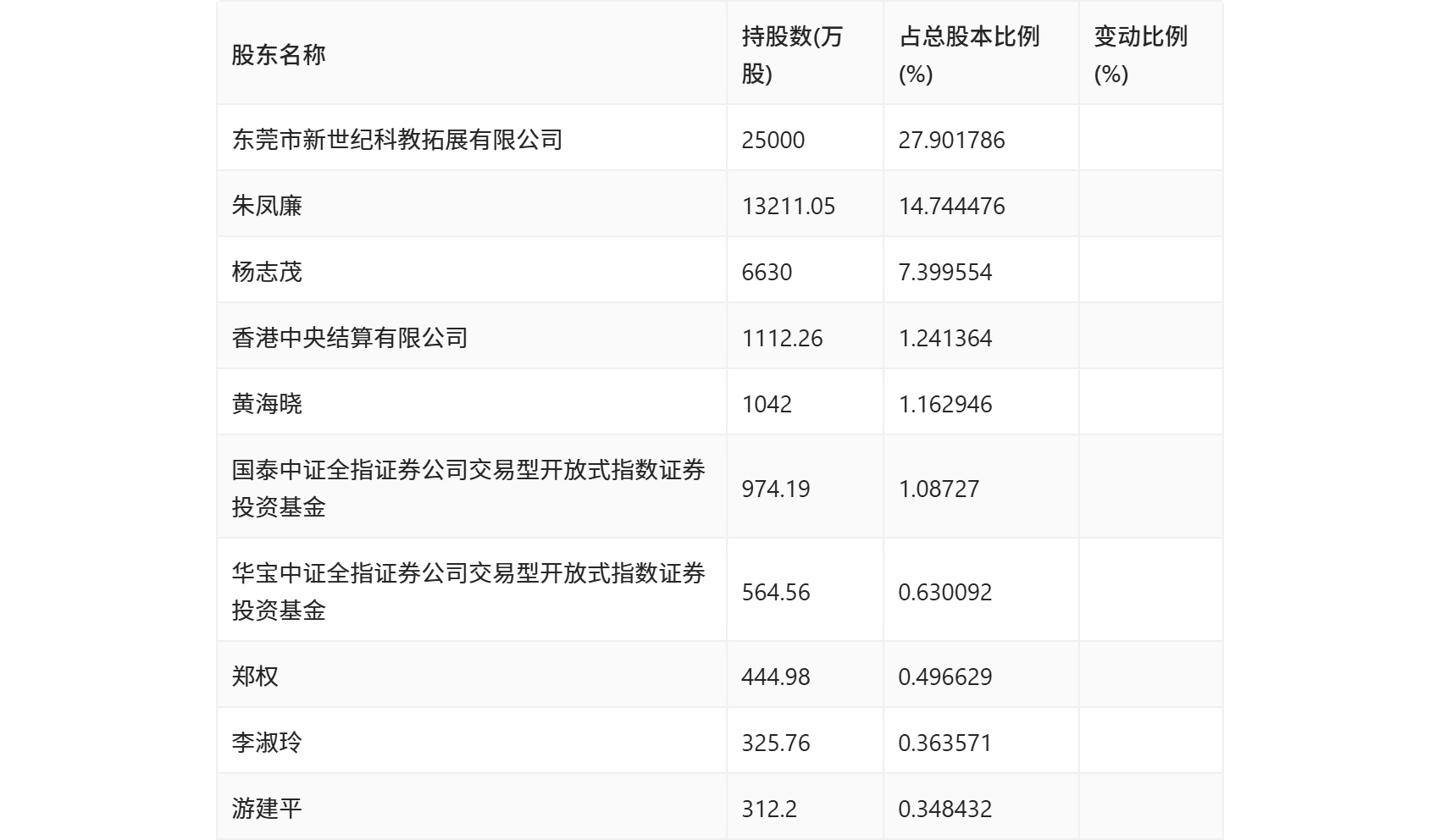The width and height of the screenshot is (1440, 840).
Task: Click the value 6630
Action: pyautogui.click(x=767, y=272)
